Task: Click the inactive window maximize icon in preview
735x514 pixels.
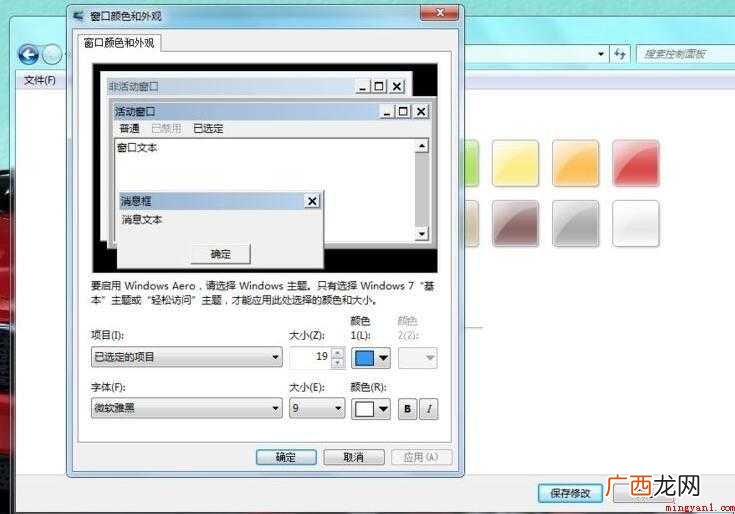Action: pyautogui.click(x=379, y=87)
